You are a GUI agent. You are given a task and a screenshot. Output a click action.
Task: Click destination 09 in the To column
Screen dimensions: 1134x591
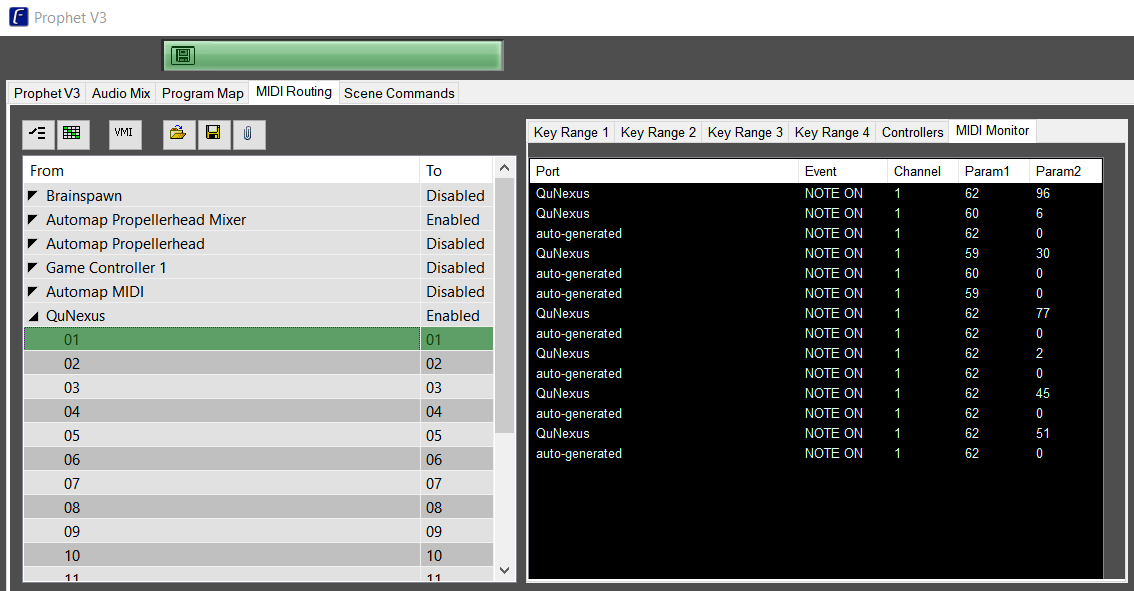456,531
